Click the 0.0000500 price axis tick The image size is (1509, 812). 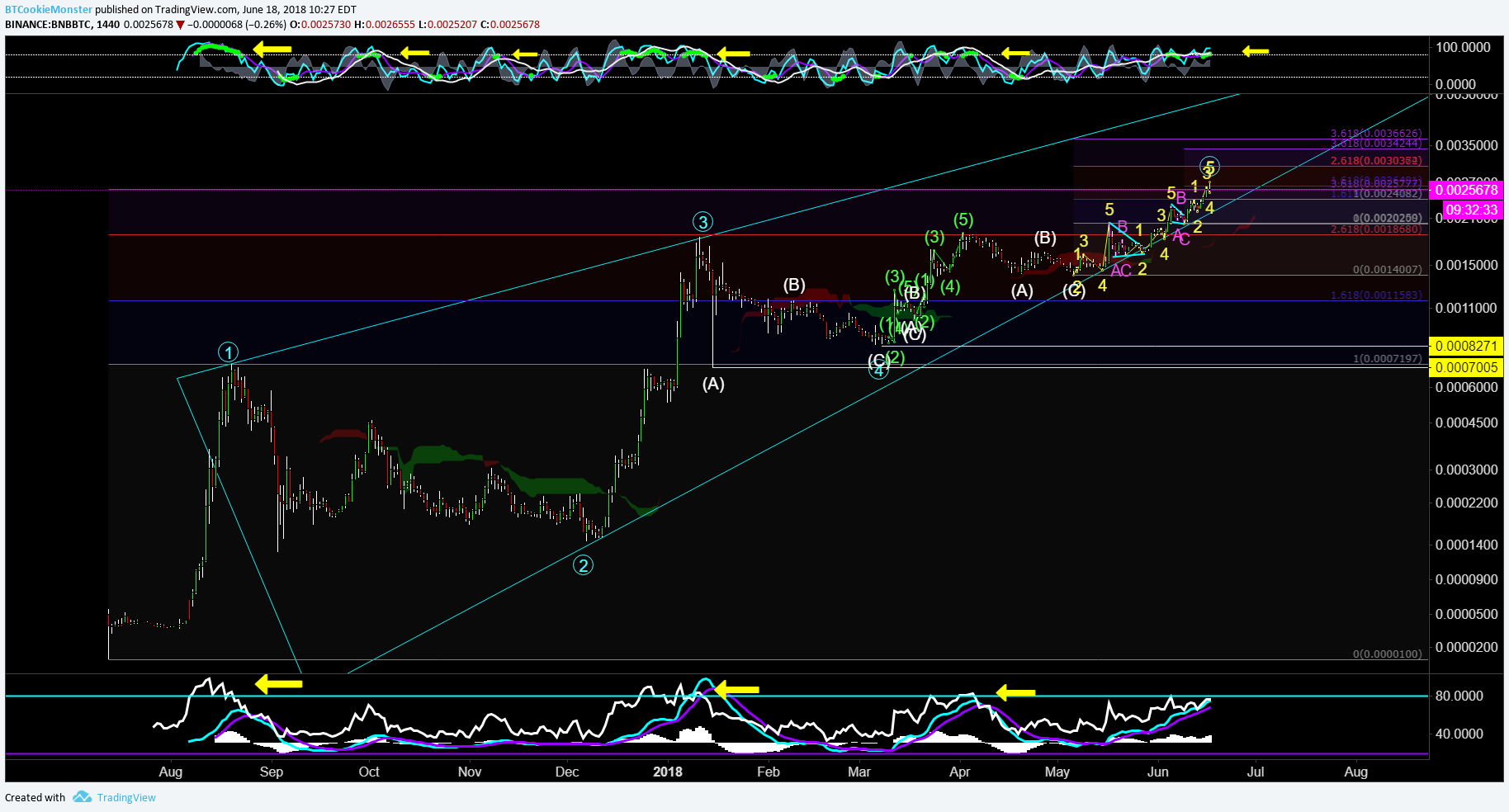click(1466, 614)
